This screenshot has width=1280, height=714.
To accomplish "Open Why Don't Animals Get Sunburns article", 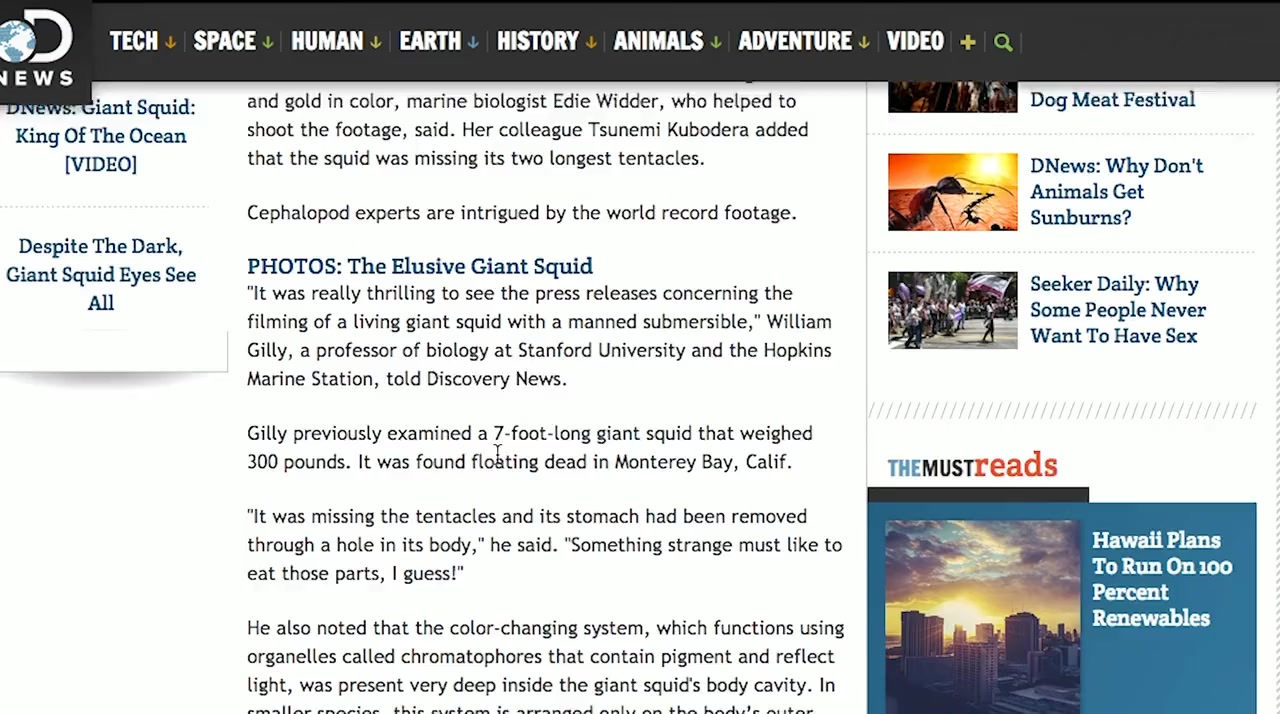I will [1116, 191].
